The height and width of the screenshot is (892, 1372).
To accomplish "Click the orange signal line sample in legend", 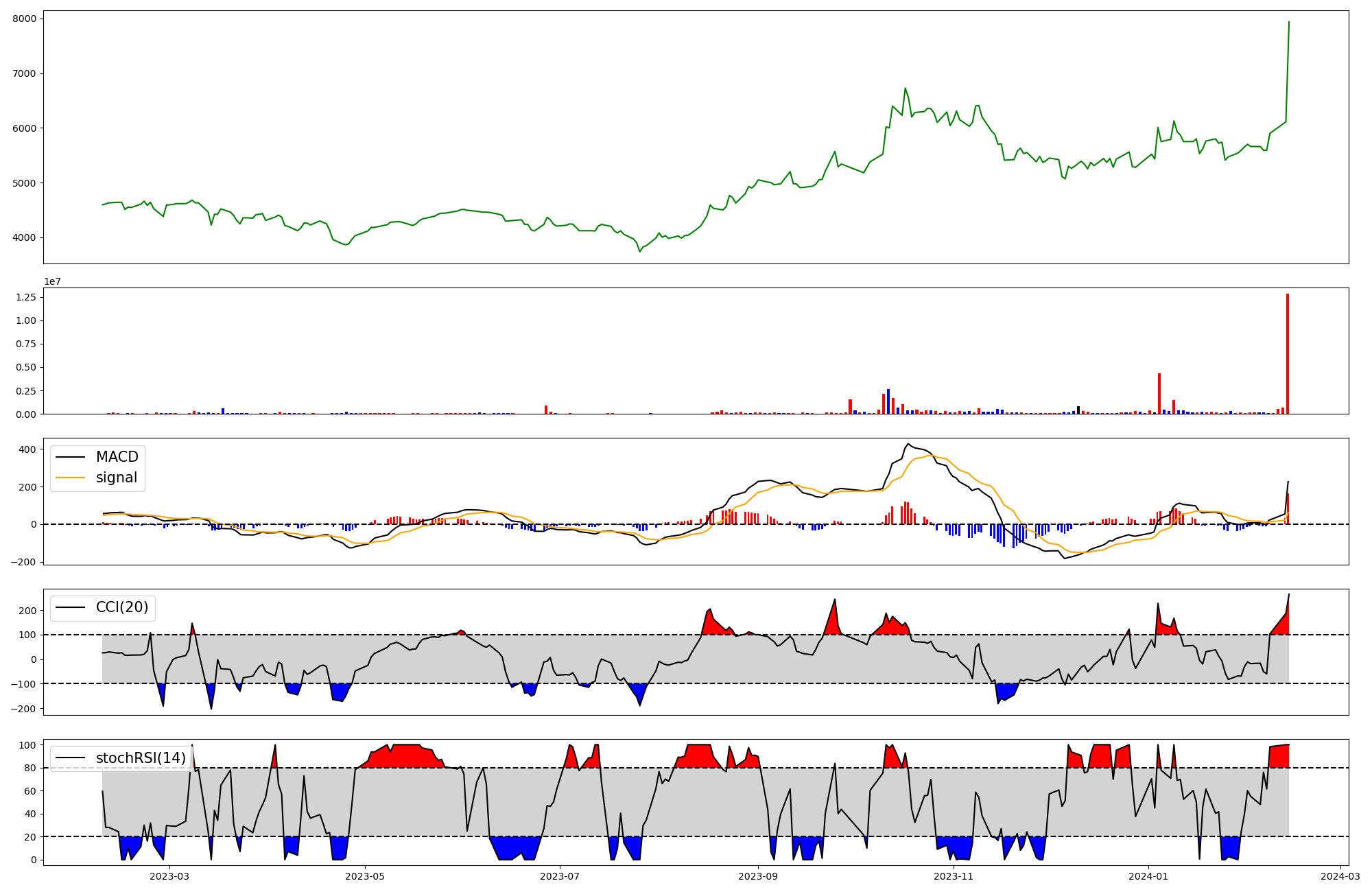I will [x=71, y=478].
